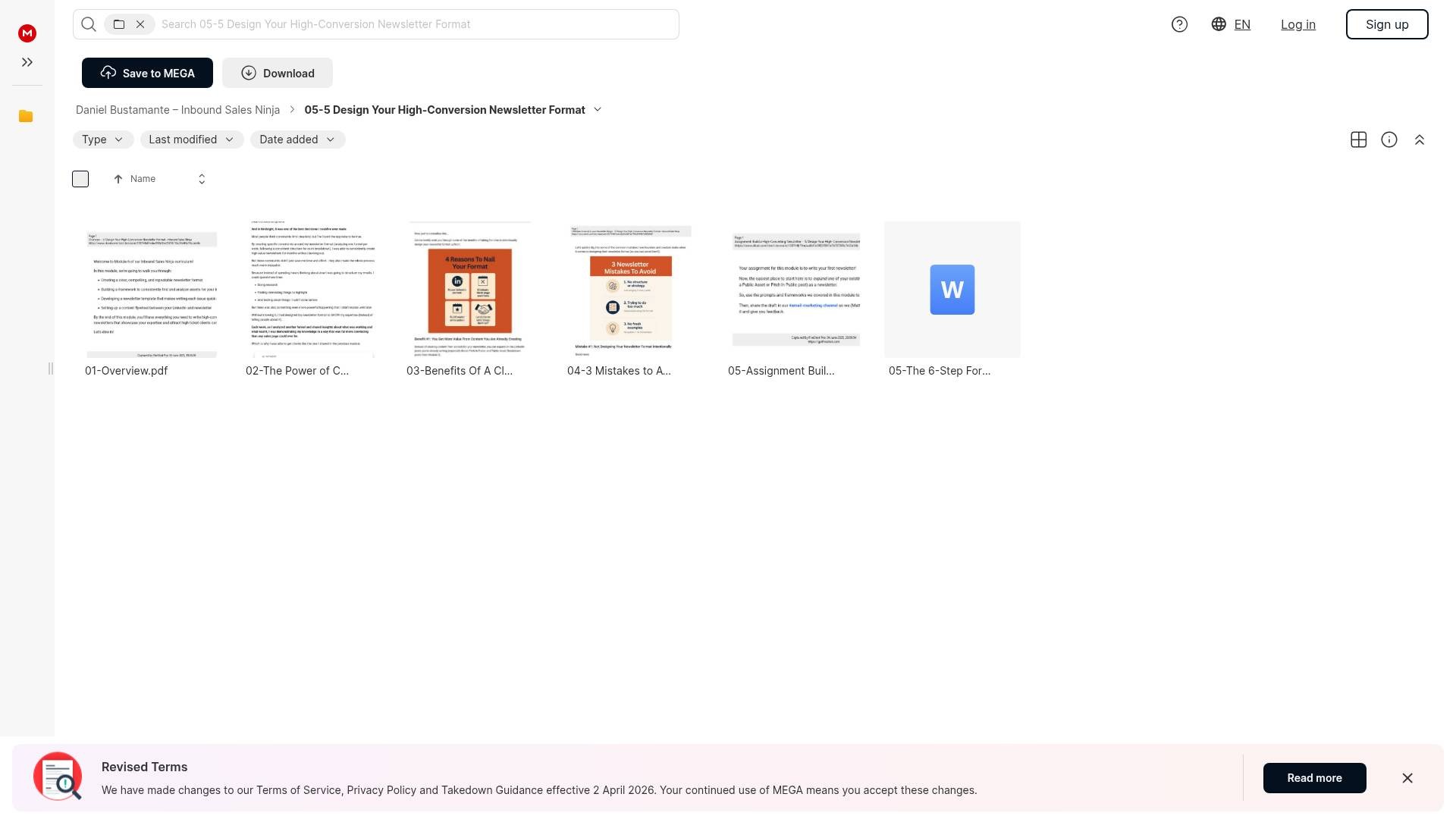This screenshot has width=1456, height=819.
Task: Click the MEGA logo icon
Action: pos(27,33)
